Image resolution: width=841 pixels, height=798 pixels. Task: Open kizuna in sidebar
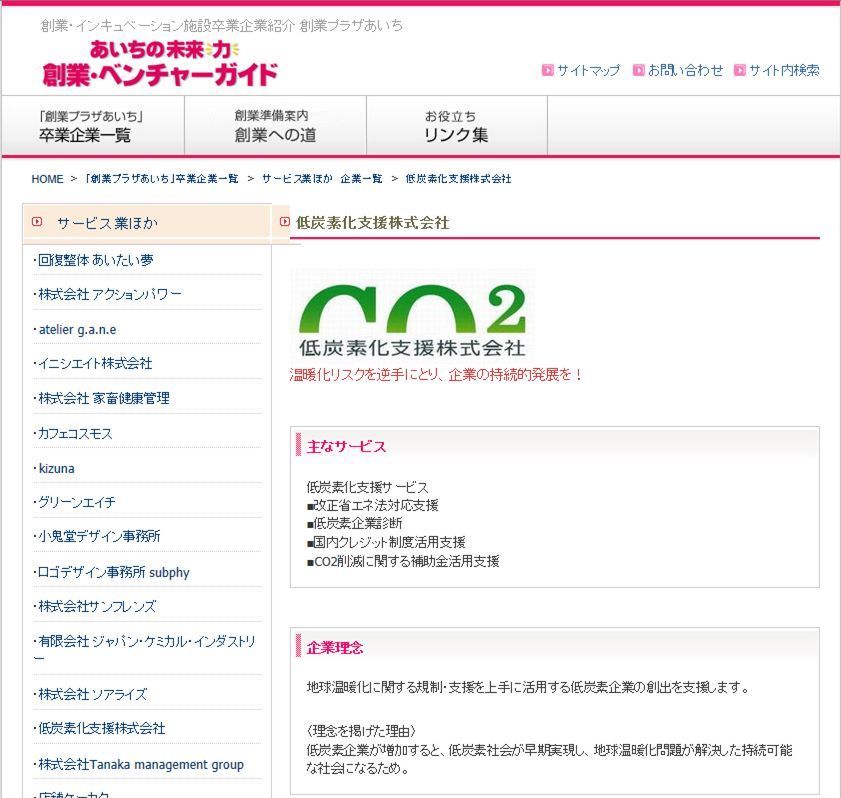click(56, 468)
